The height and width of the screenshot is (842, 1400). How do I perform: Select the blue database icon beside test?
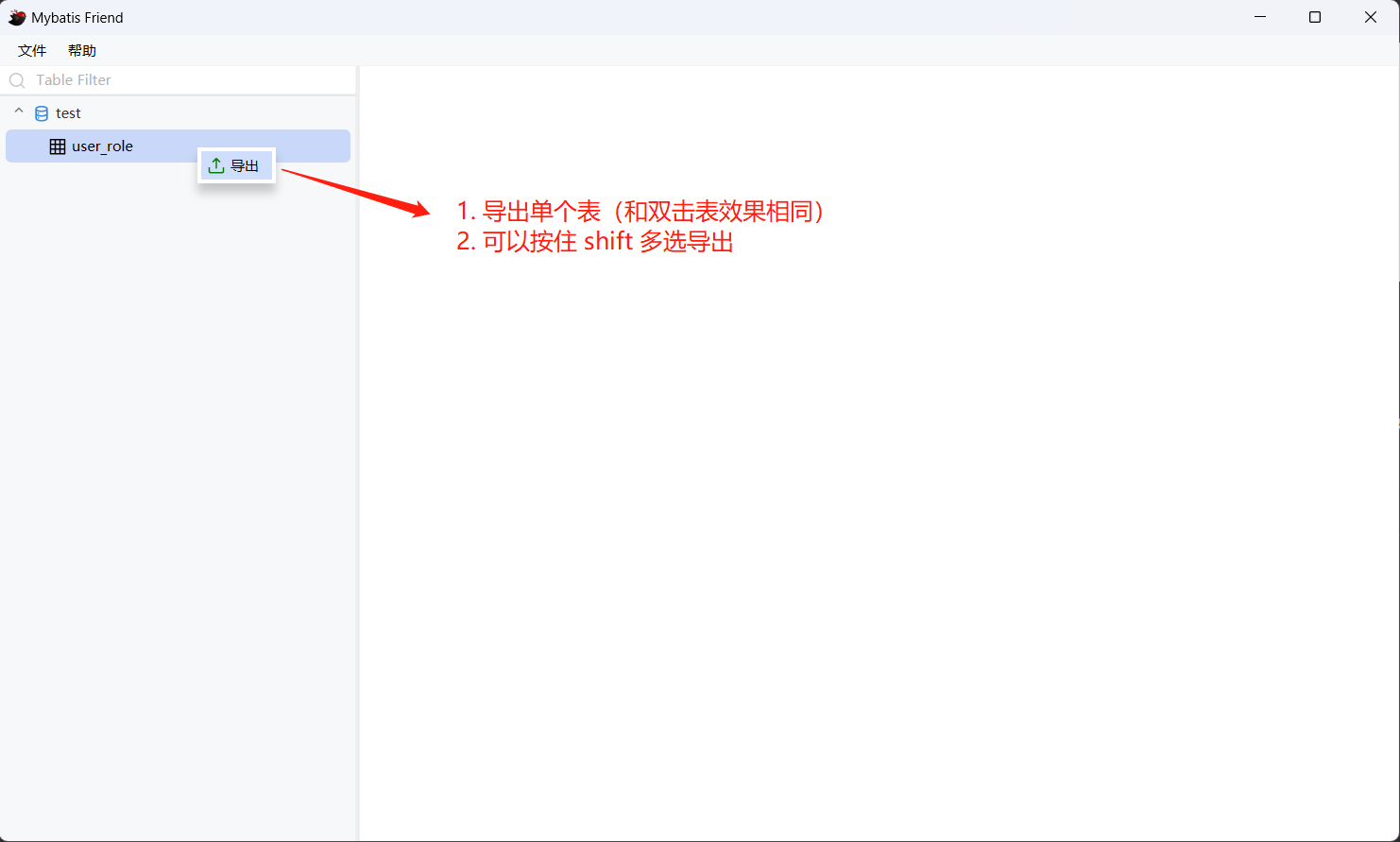point(42,113)
